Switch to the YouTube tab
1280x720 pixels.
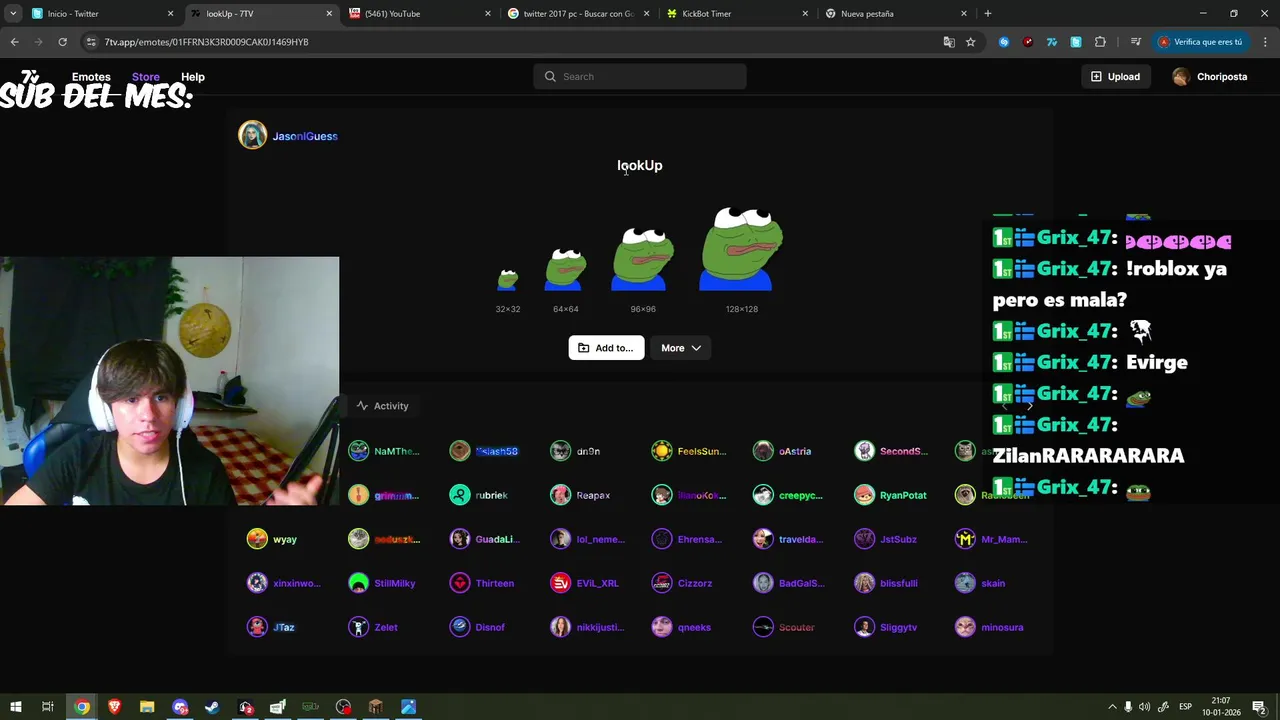coord(420,14)
